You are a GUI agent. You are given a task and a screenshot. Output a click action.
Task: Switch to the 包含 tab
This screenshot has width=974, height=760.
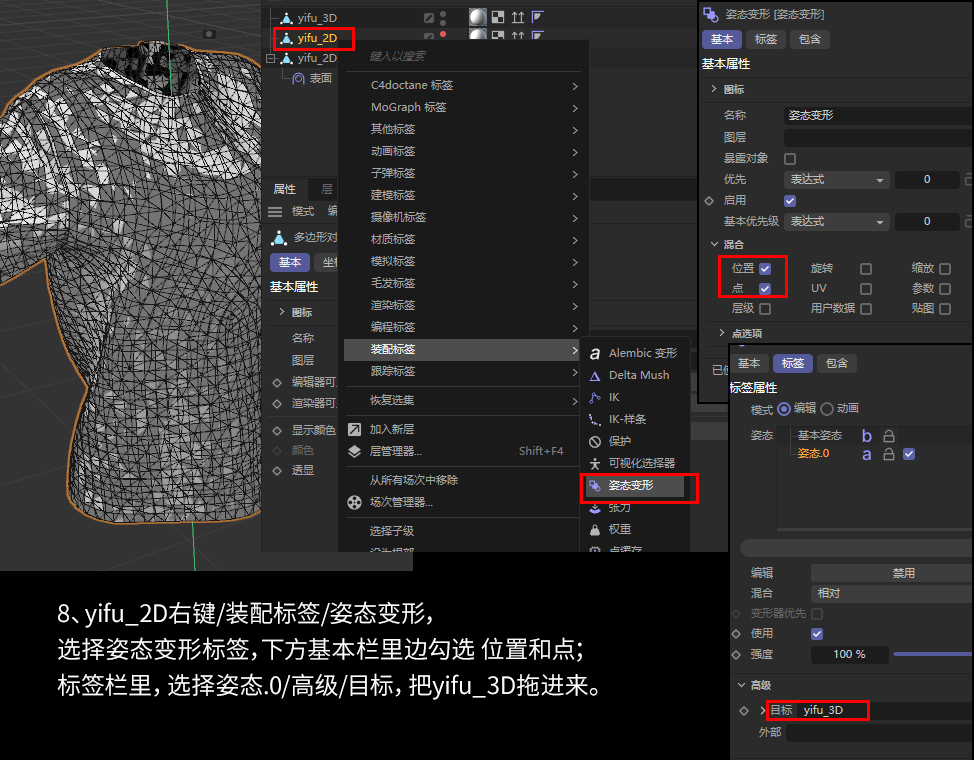(x=809, y=39)
